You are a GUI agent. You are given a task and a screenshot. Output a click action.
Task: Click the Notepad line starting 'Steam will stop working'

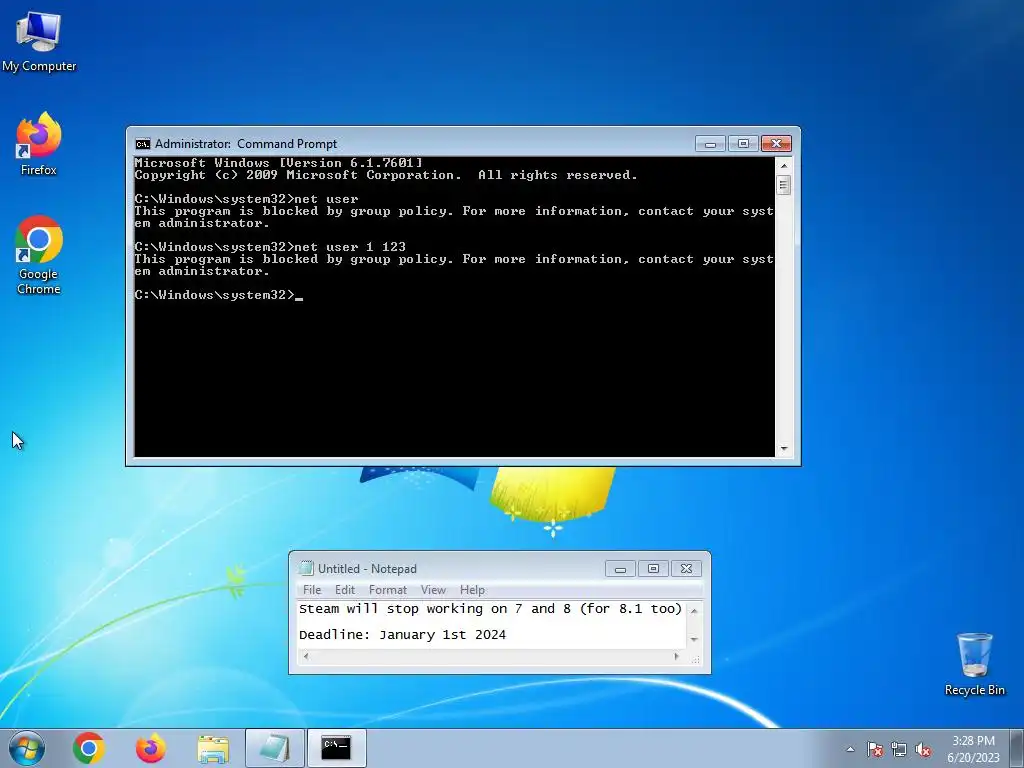[490, 609]
